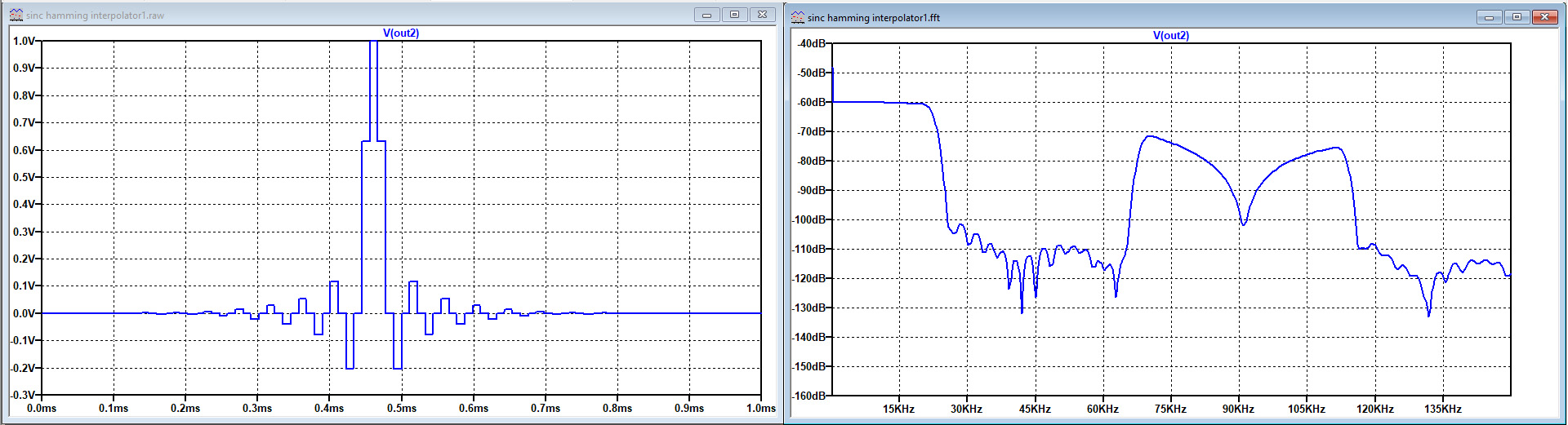The width and height of the screenshot is (1568, 425).
Task: Click the -0.3V label on the vertical axis
Action: (x=22, y=395)
